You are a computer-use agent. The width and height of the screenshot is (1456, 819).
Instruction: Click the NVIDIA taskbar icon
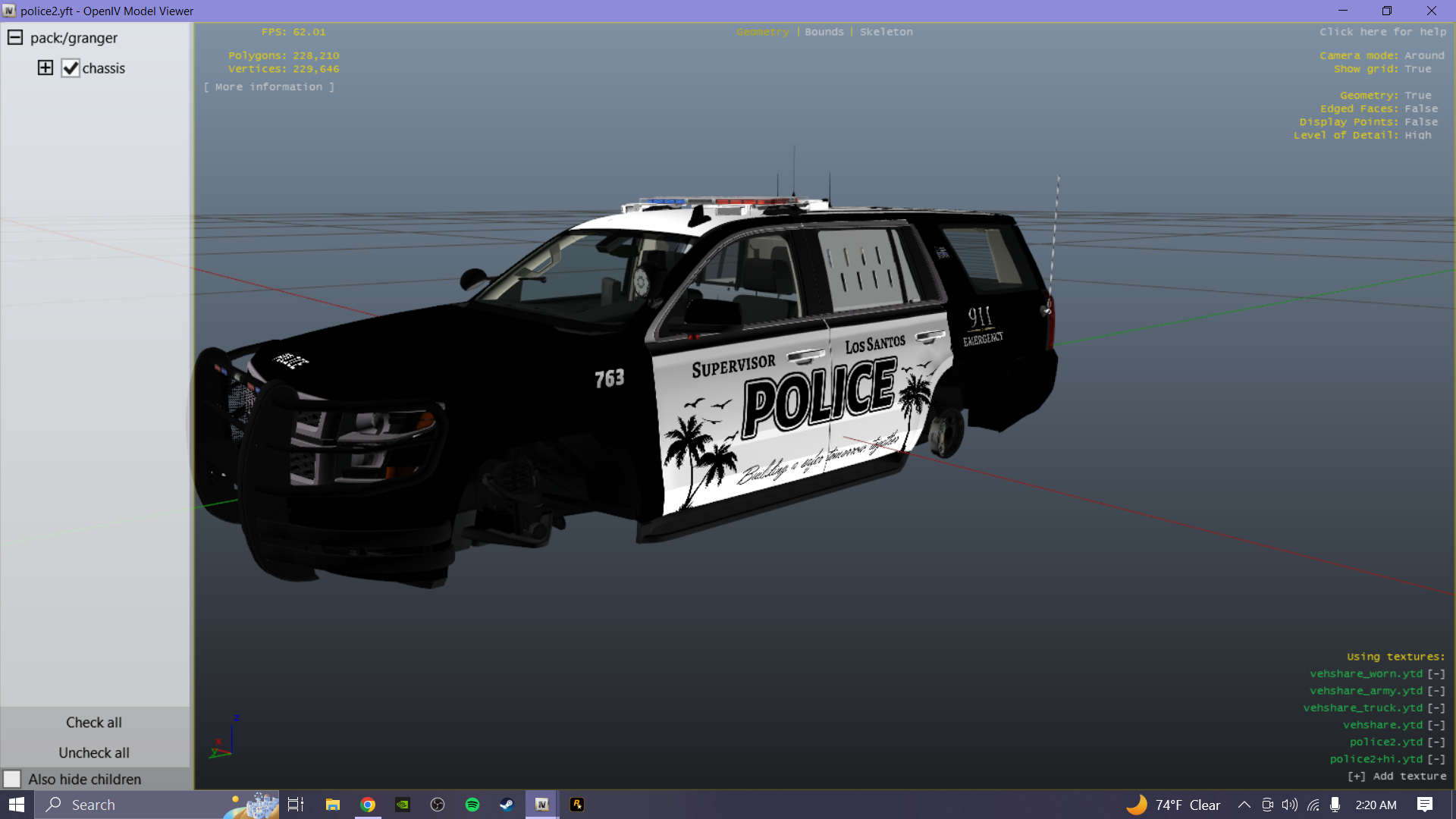pos(403,805)
